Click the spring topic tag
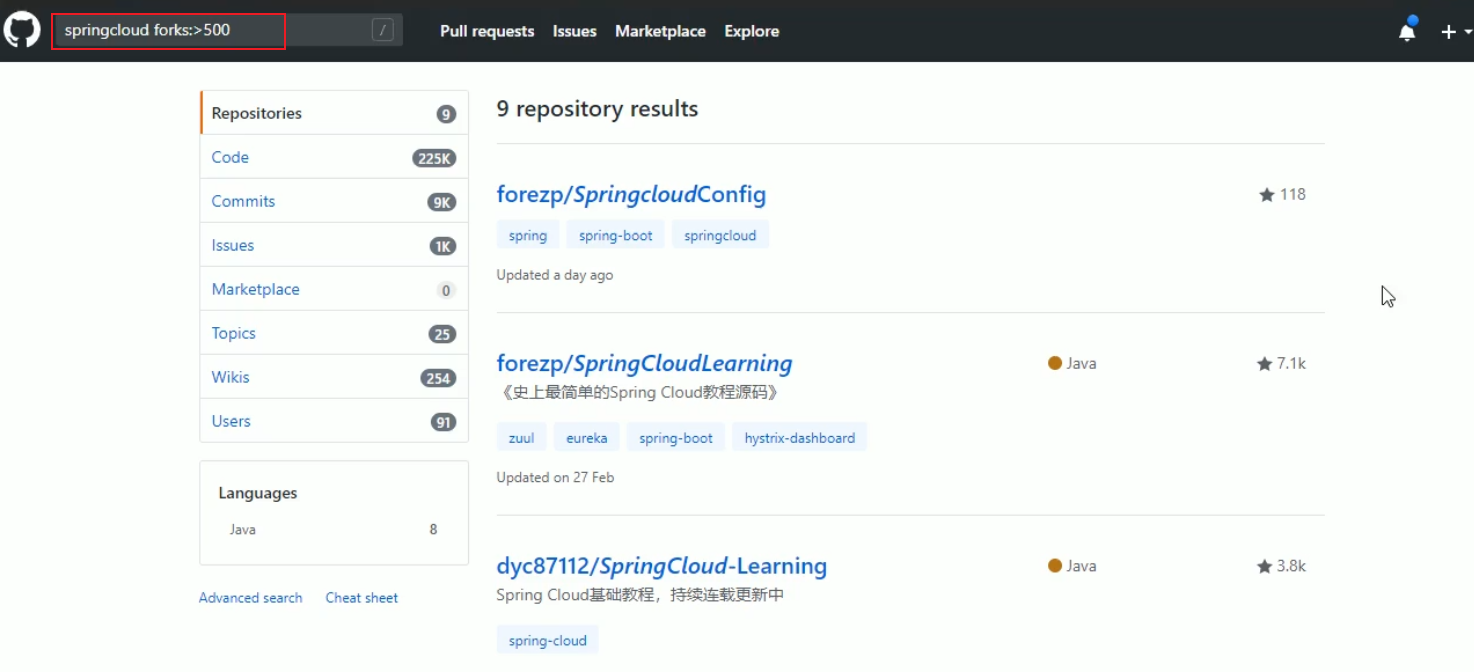This screenshot has width=1474, height=672. tap(528, 235)
